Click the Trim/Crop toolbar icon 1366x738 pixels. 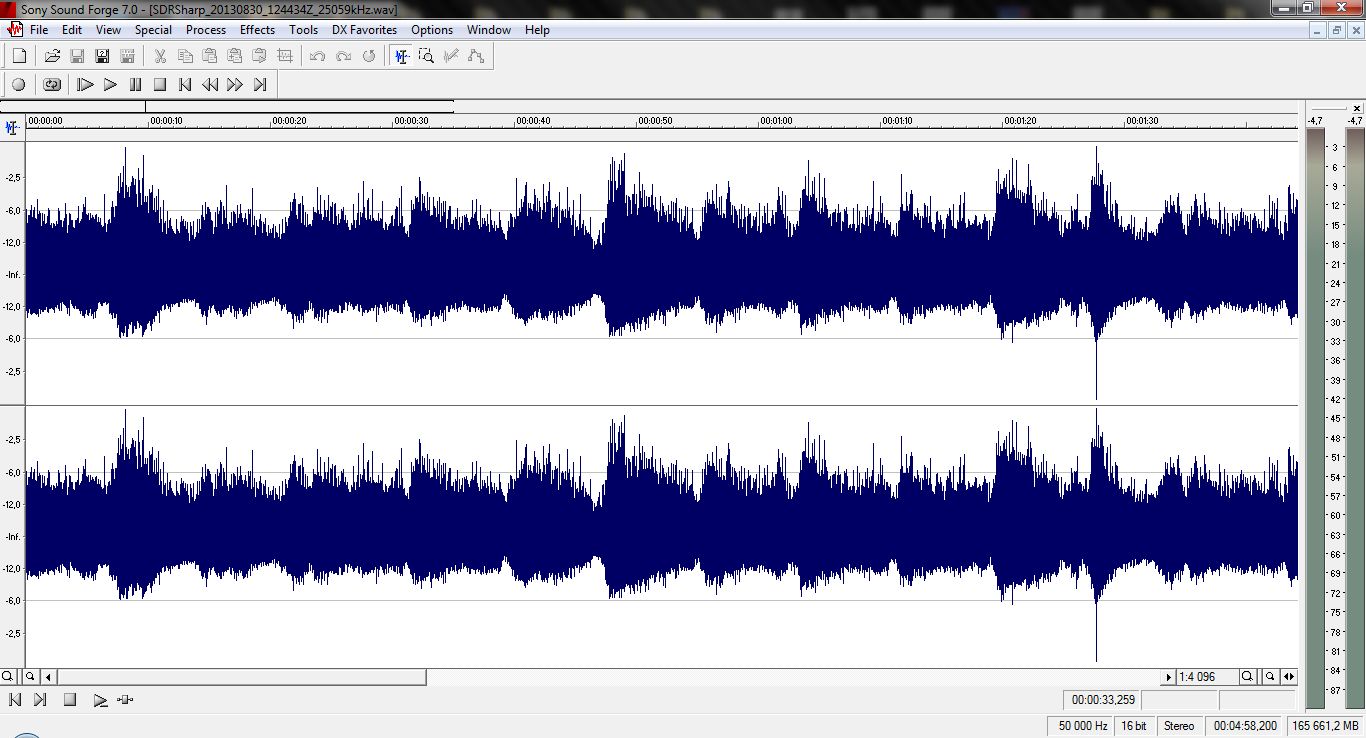click(x=285, y=56)
